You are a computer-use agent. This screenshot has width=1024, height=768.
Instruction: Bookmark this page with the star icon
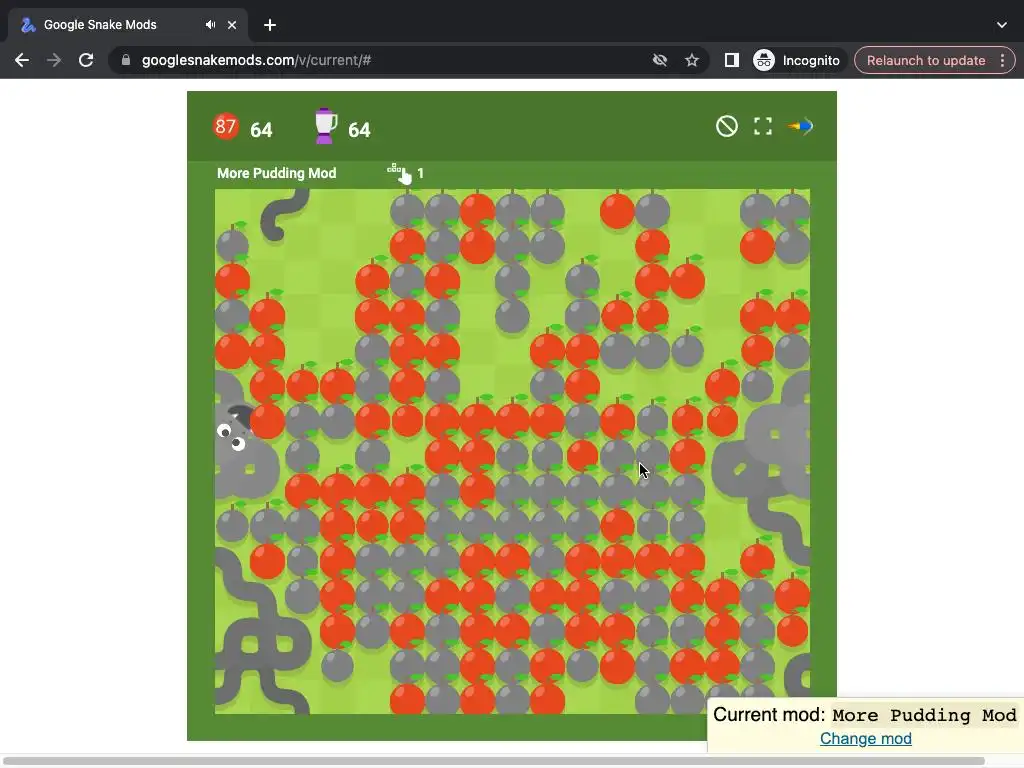coord(692,60)
